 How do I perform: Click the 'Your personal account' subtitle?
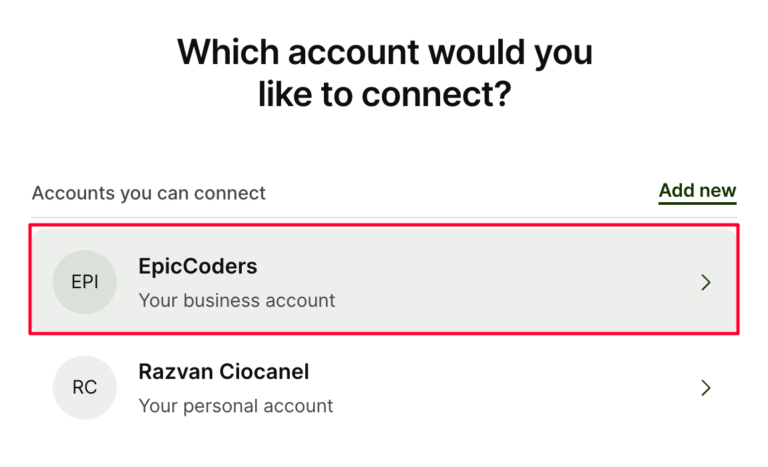tap(235, 406)
